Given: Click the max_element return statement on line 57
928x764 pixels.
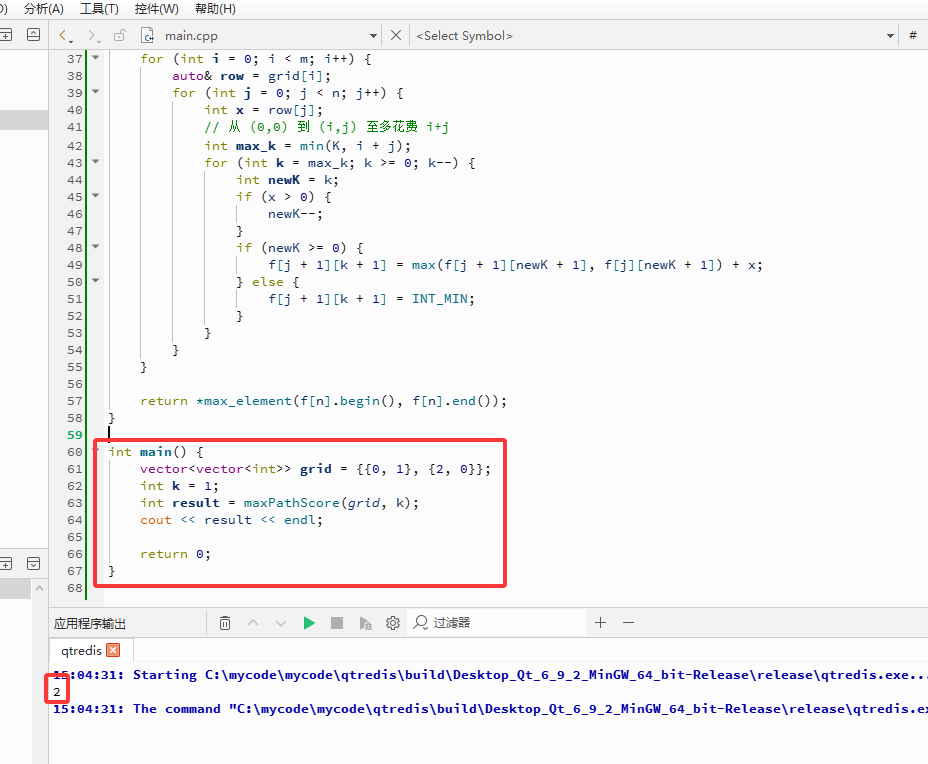Looking at the screenshot, I should tap(323, 401).
